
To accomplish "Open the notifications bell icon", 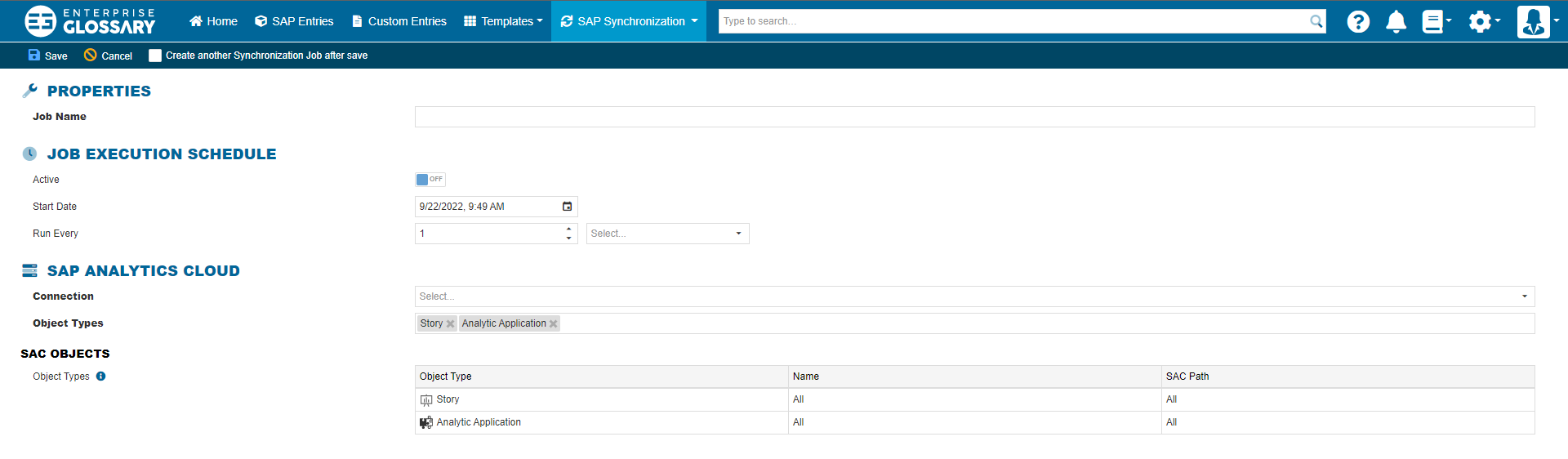I will coord(1396,21).
